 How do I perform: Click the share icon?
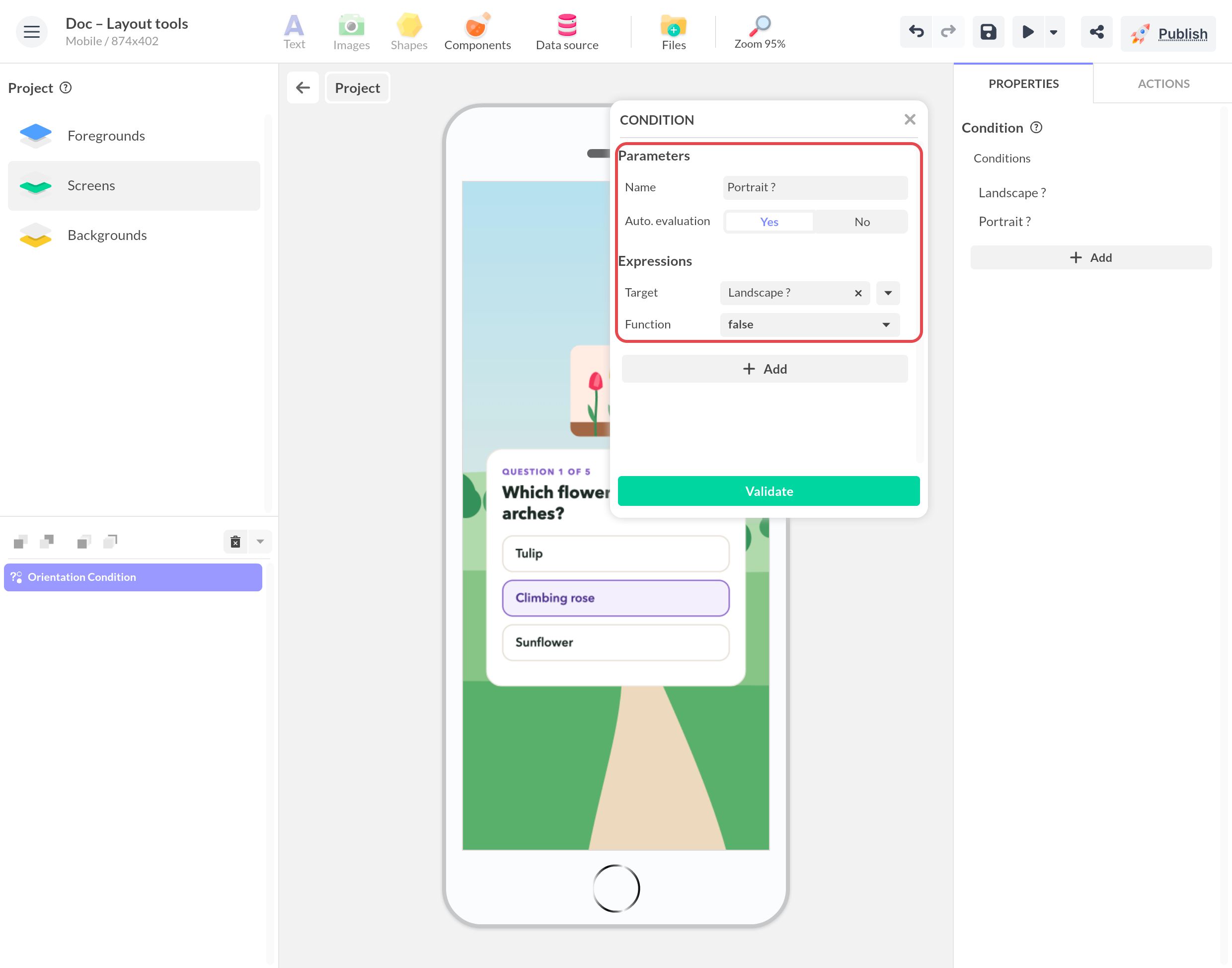click(1096, 32)
